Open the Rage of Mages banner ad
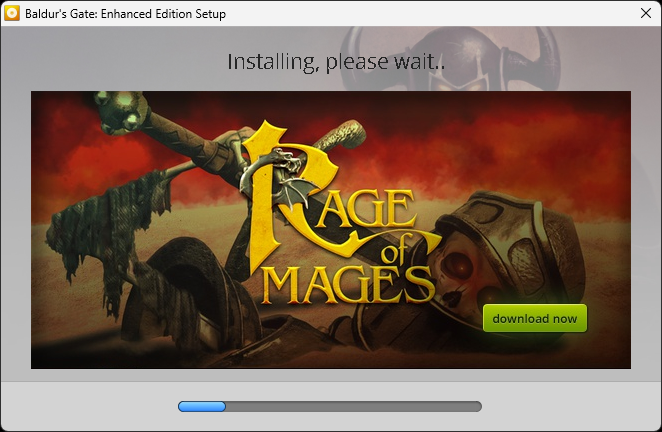 [x=331, y=230]
